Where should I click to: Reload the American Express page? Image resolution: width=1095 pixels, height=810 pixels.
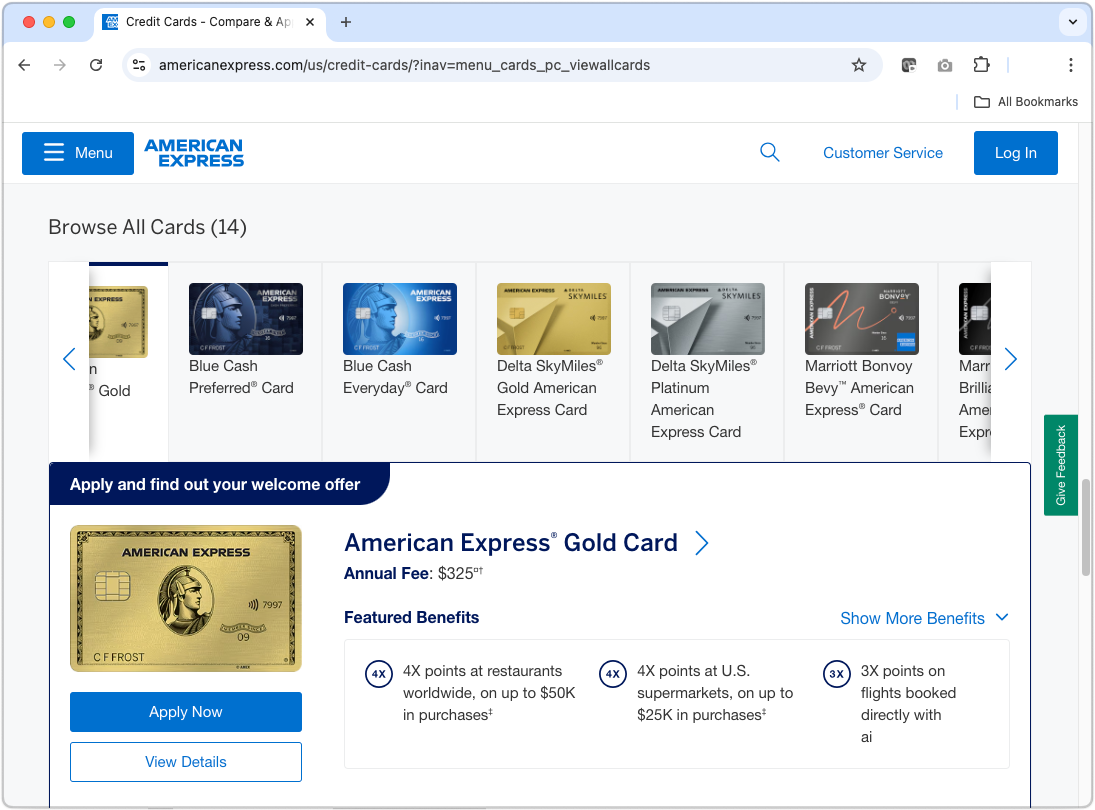[x=96, y=65]
